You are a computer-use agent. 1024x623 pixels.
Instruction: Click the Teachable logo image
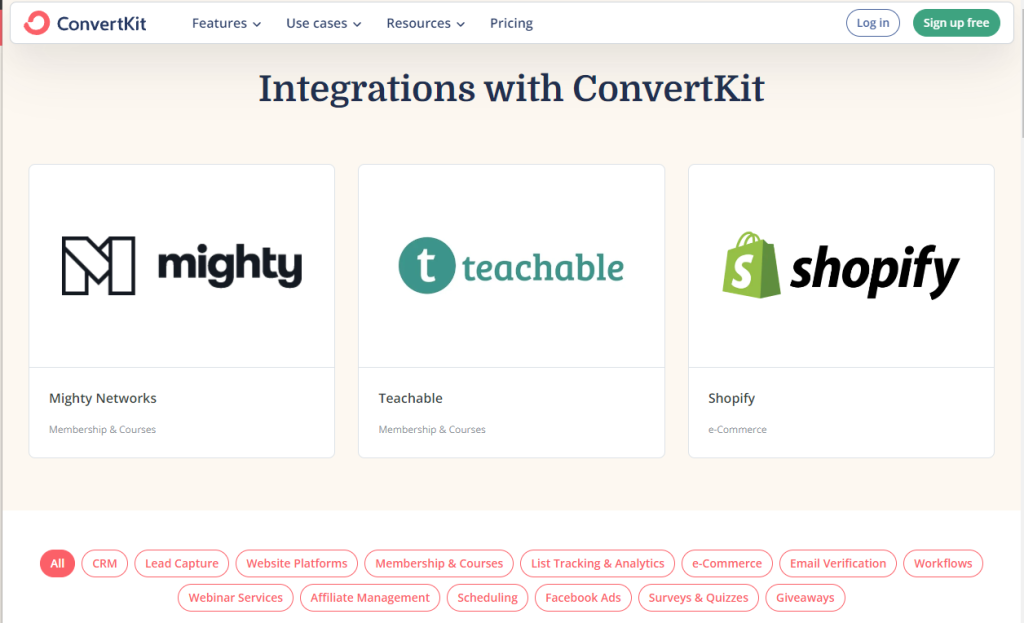(x=511, y=266)
